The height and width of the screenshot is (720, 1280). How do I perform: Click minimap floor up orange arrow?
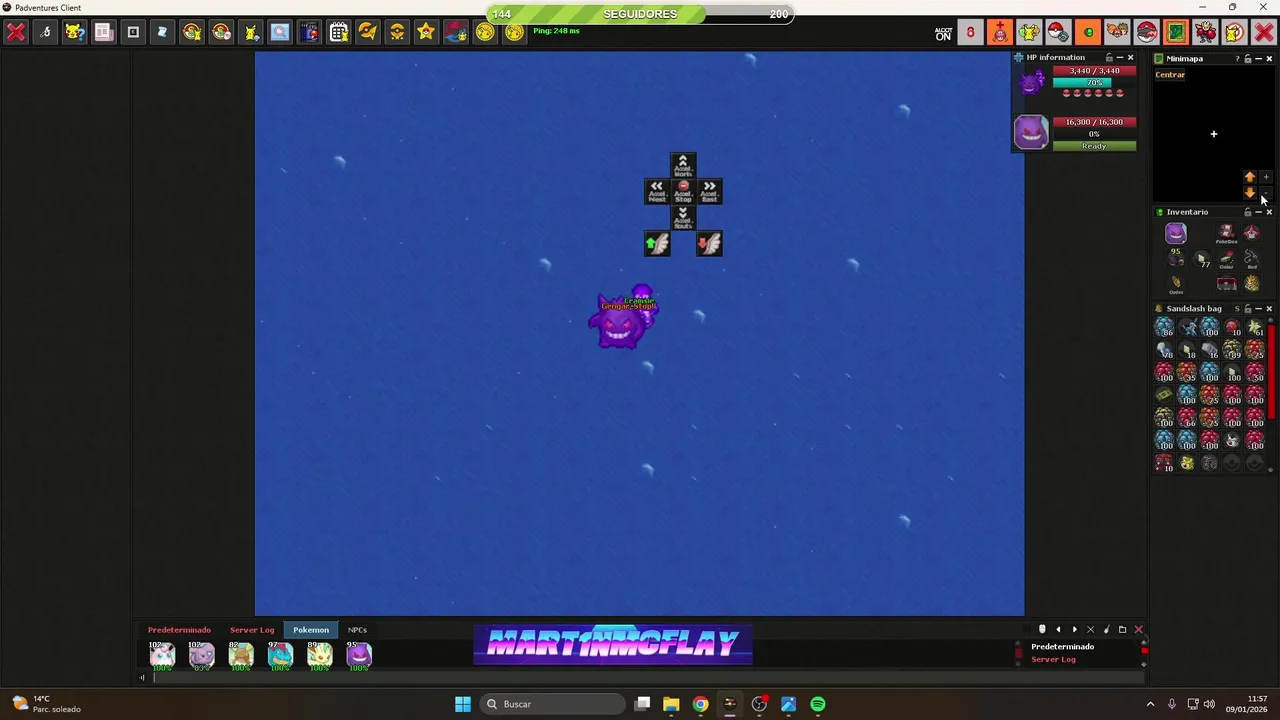[x=1250, y=178]
